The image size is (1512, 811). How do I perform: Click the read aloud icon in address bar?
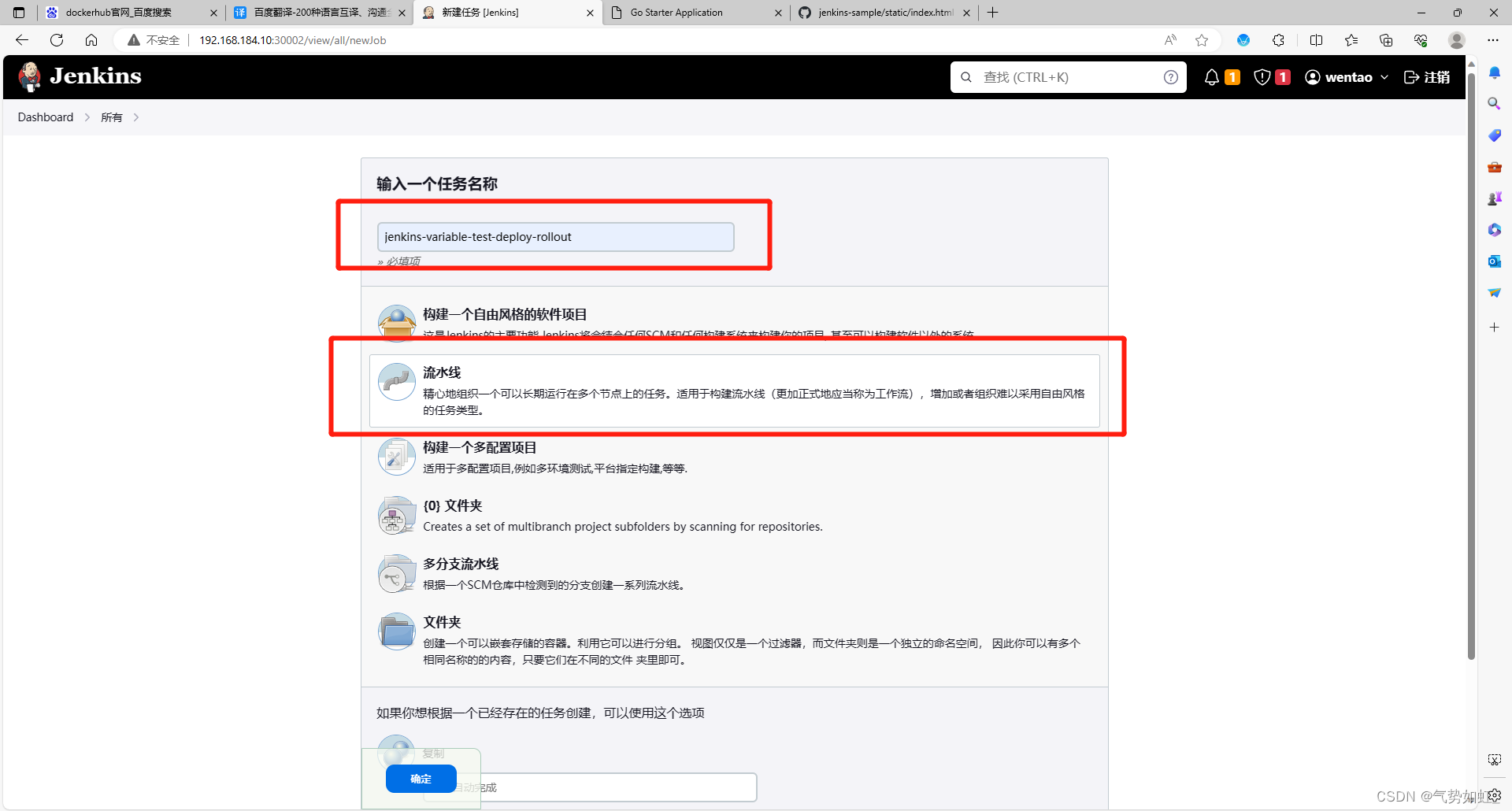pyautogui.click(x=1170, y=40)
